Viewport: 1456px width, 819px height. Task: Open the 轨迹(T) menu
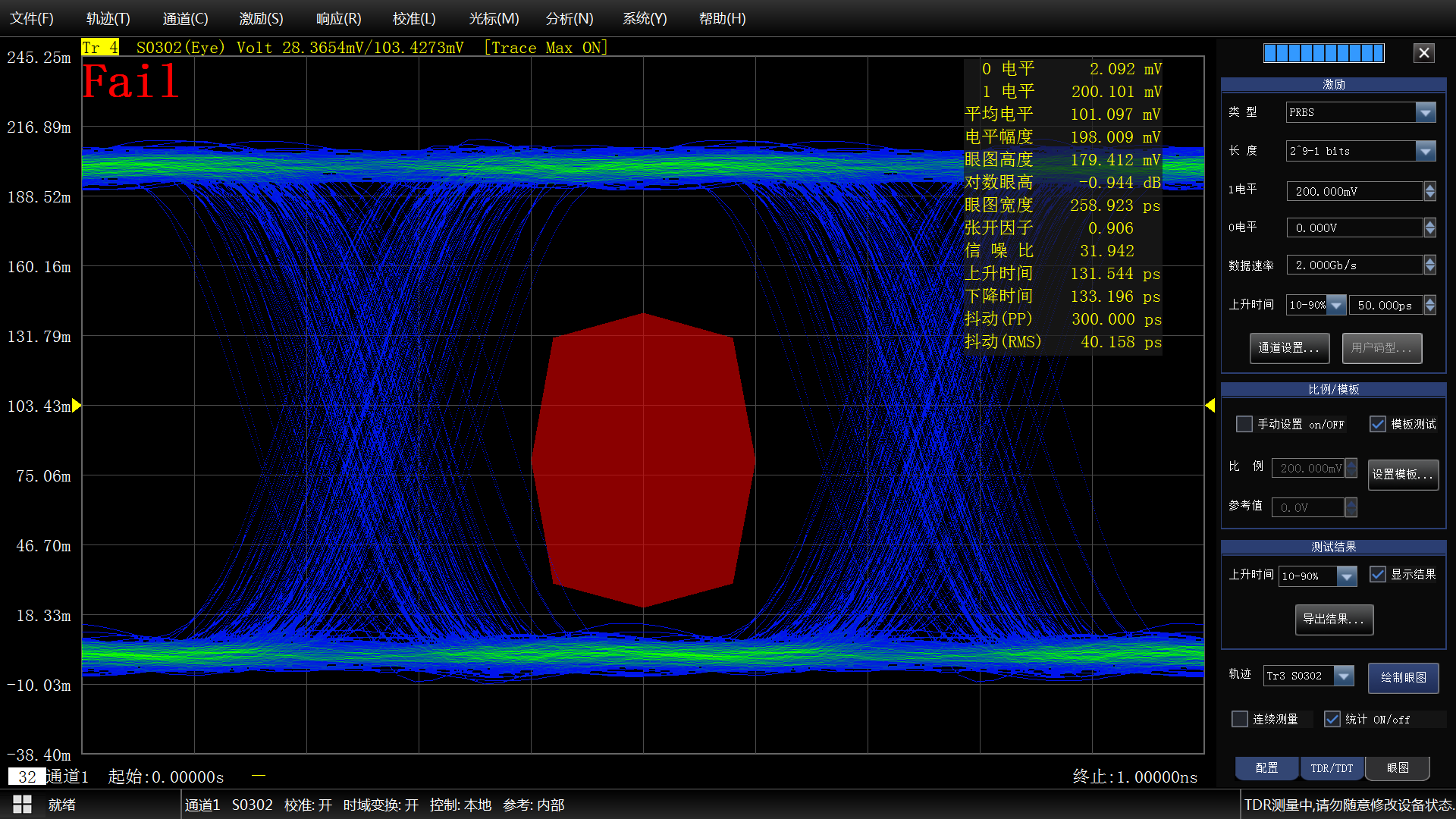pos(108,18)
